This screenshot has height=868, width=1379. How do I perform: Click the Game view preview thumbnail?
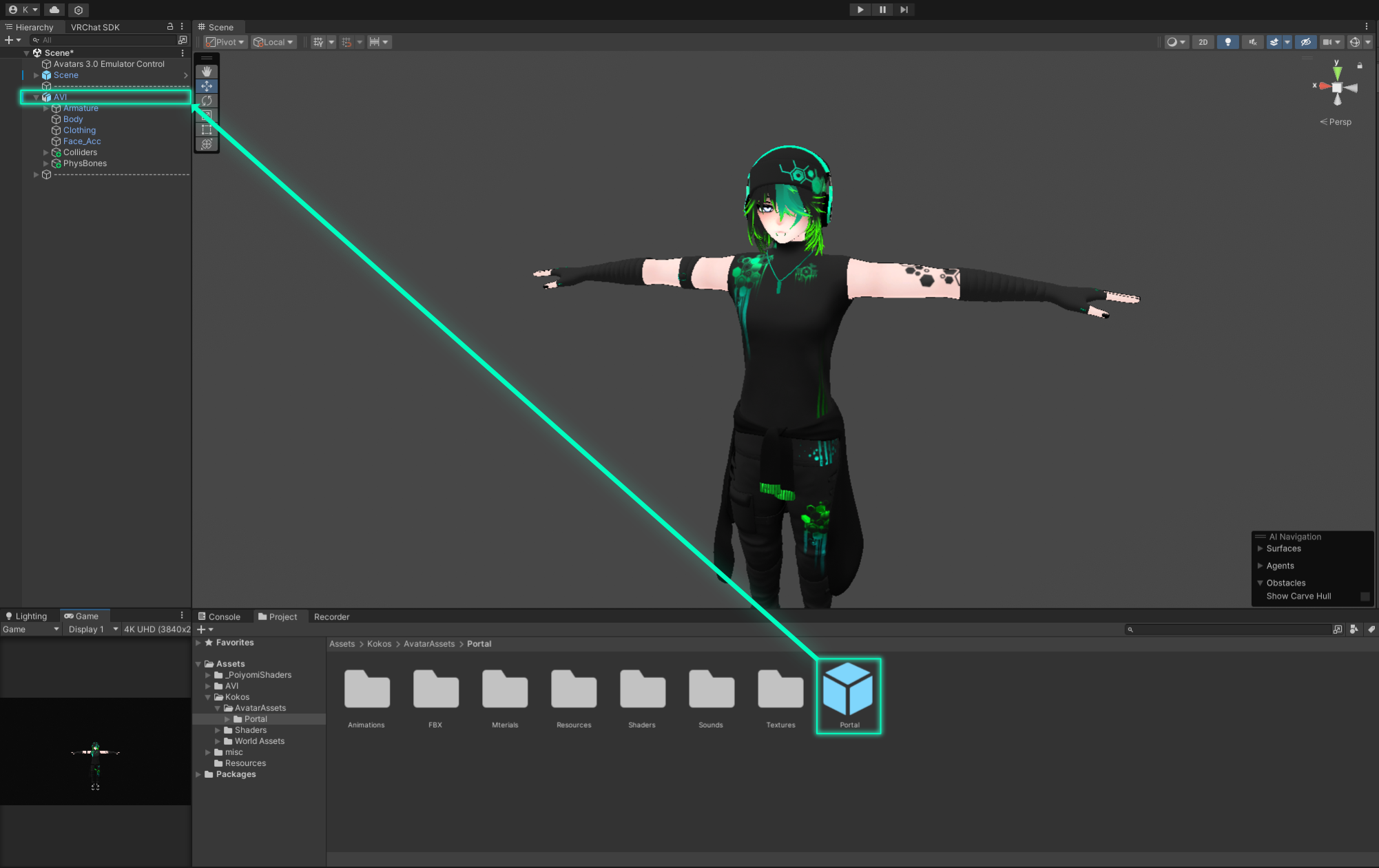(x=95, y=752)
